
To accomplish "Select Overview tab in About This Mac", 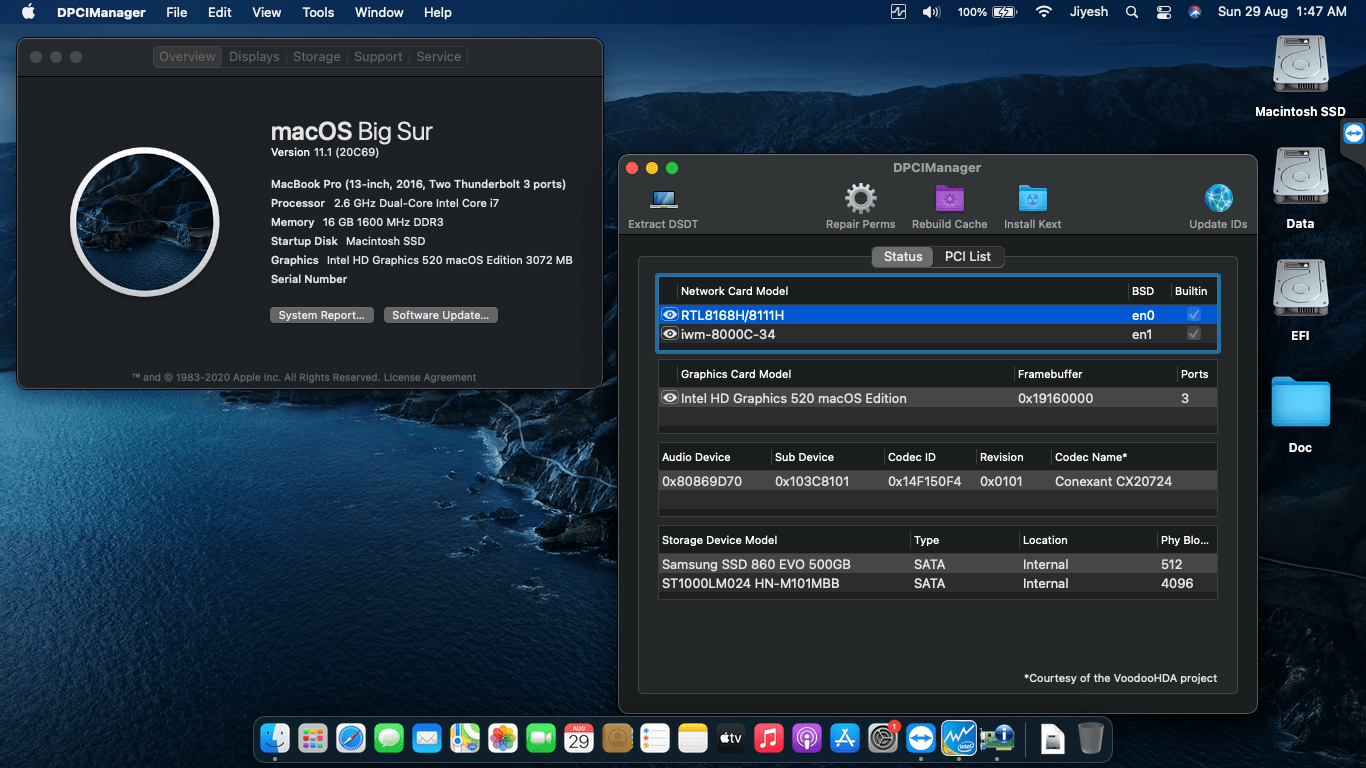I will click(187, 57).
